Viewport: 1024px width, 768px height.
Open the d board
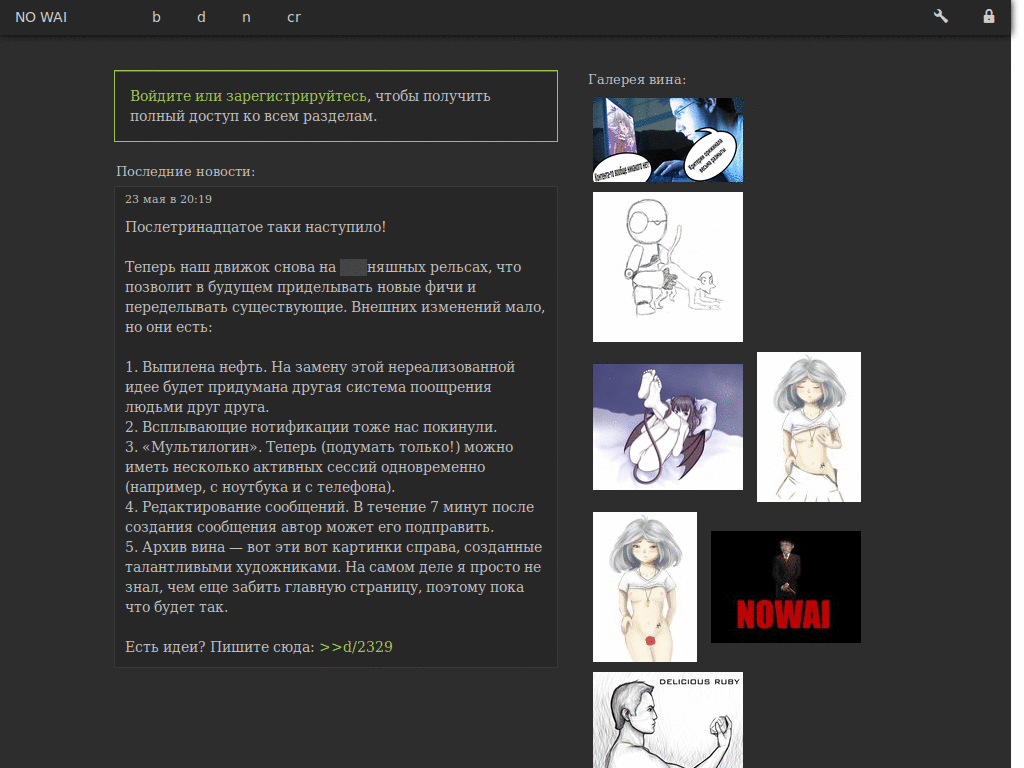coord(201,17)
